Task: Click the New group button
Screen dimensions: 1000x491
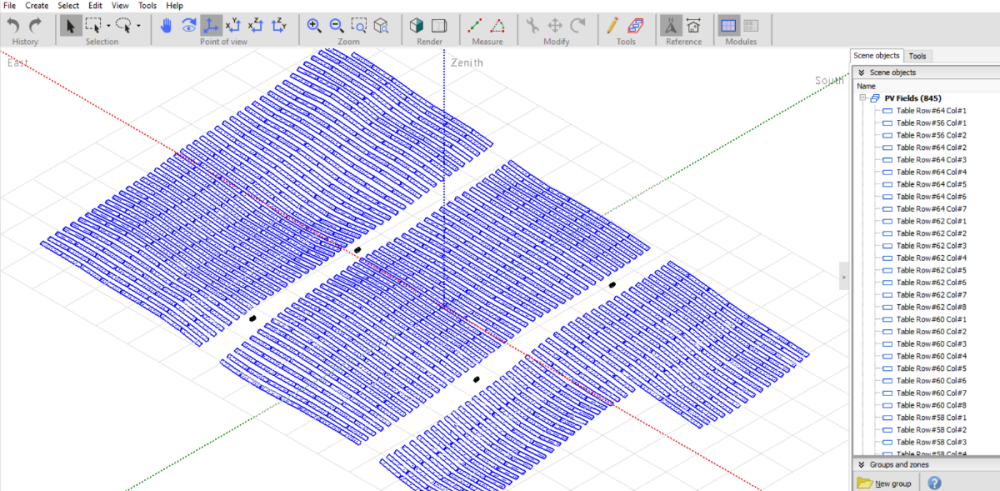Action: pos(886,483)
